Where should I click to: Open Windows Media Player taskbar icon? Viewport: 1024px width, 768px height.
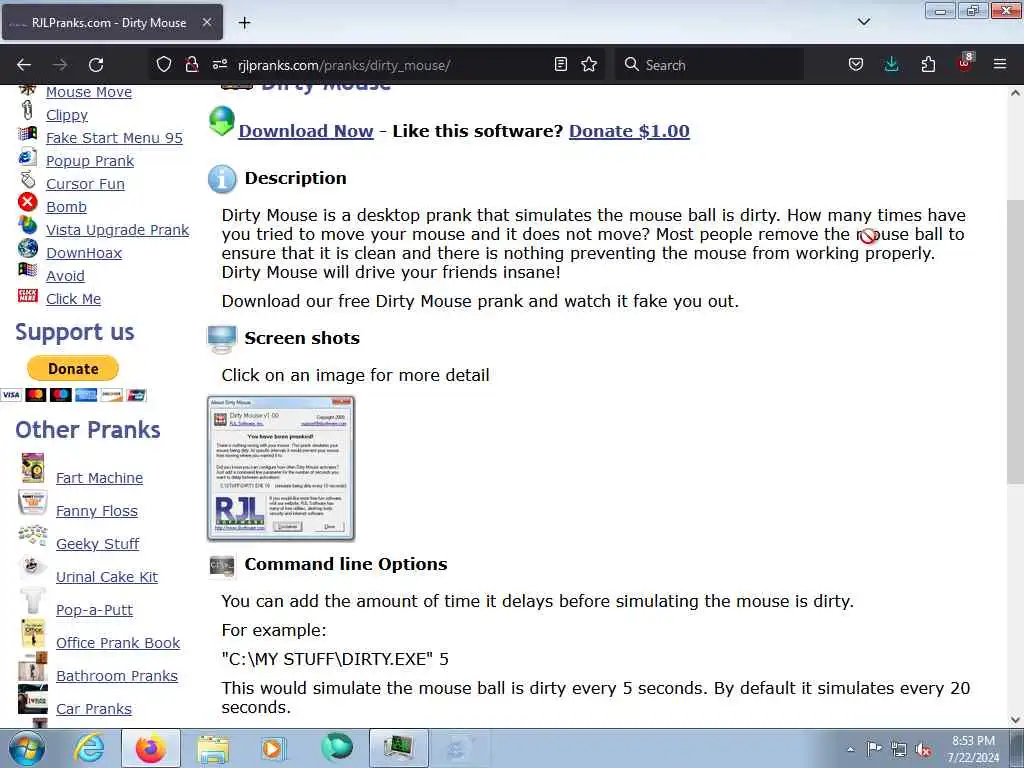click(273, 748)
